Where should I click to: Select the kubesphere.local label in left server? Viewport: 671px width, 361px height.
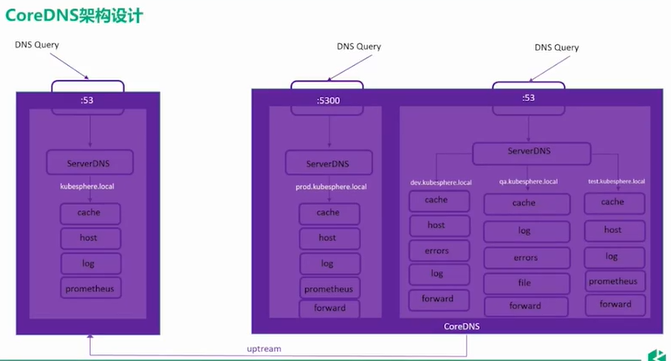(87, 186)
